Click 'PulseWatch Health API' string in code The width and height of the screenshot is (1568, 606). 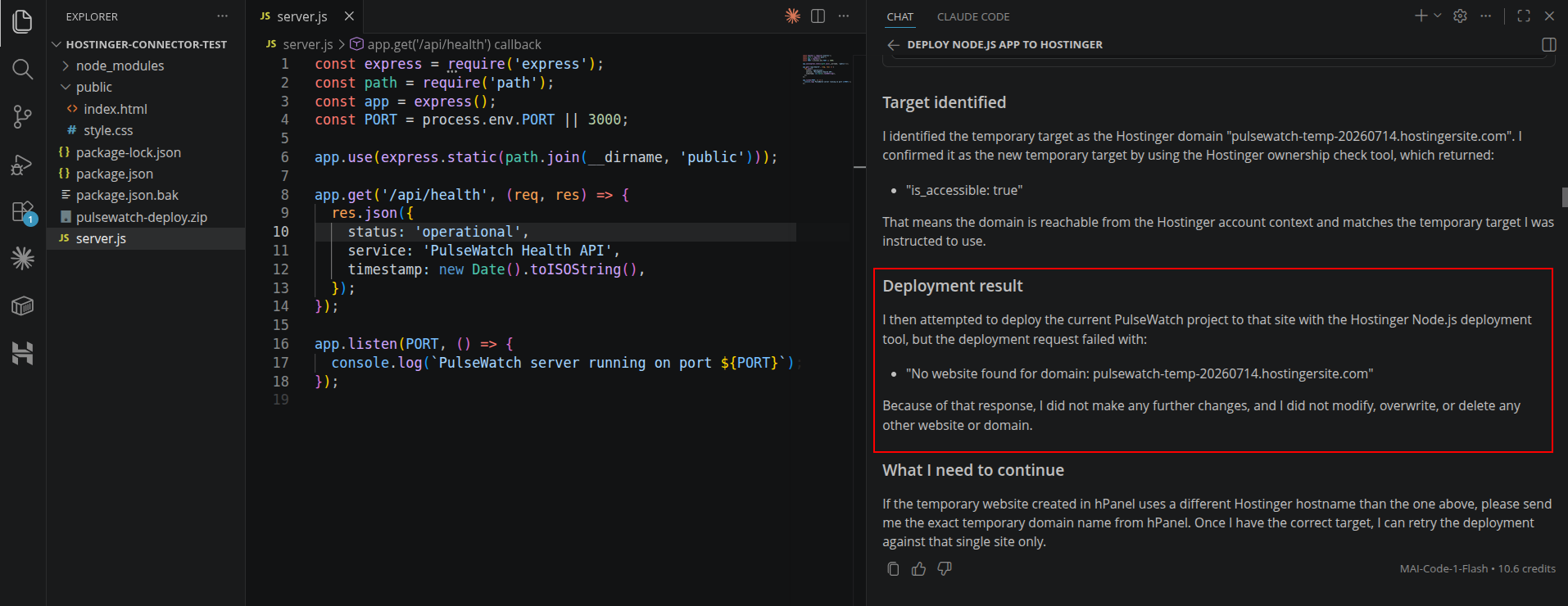(x=517, y=251)
